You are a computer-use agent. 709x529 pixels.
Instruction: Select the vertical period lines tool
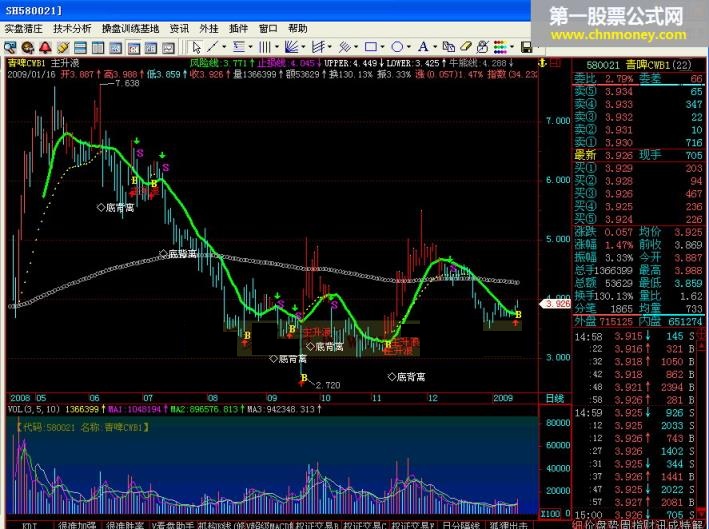(x=265, y=47)
